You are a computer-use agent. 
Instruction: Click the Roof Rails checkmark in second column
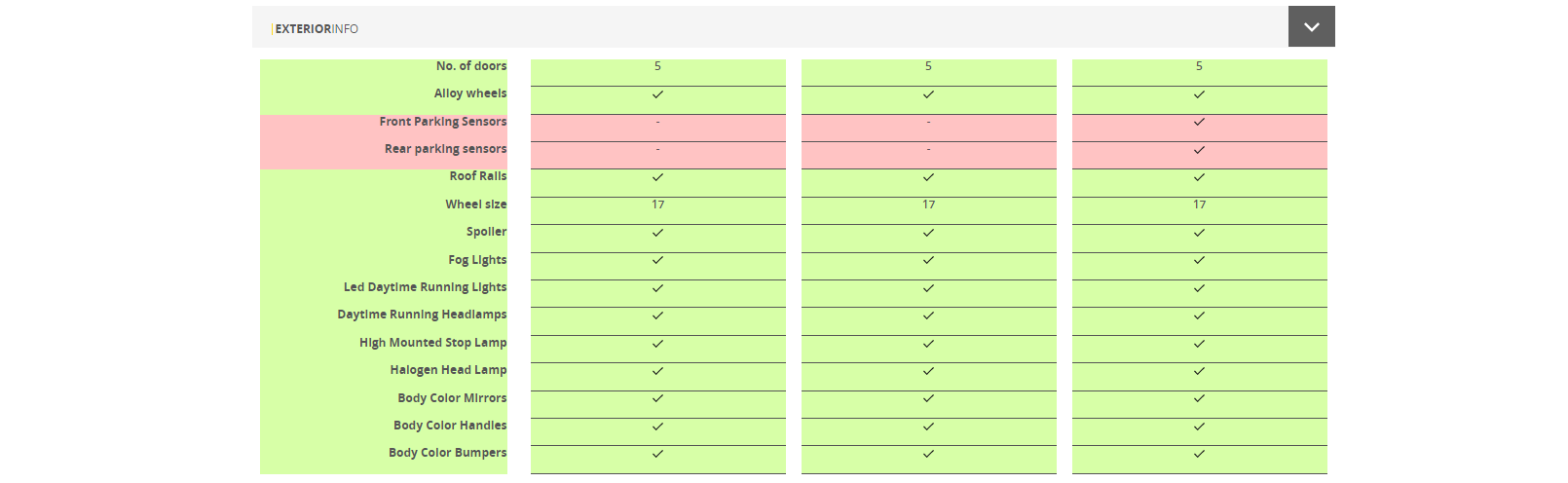coord(928,177)
